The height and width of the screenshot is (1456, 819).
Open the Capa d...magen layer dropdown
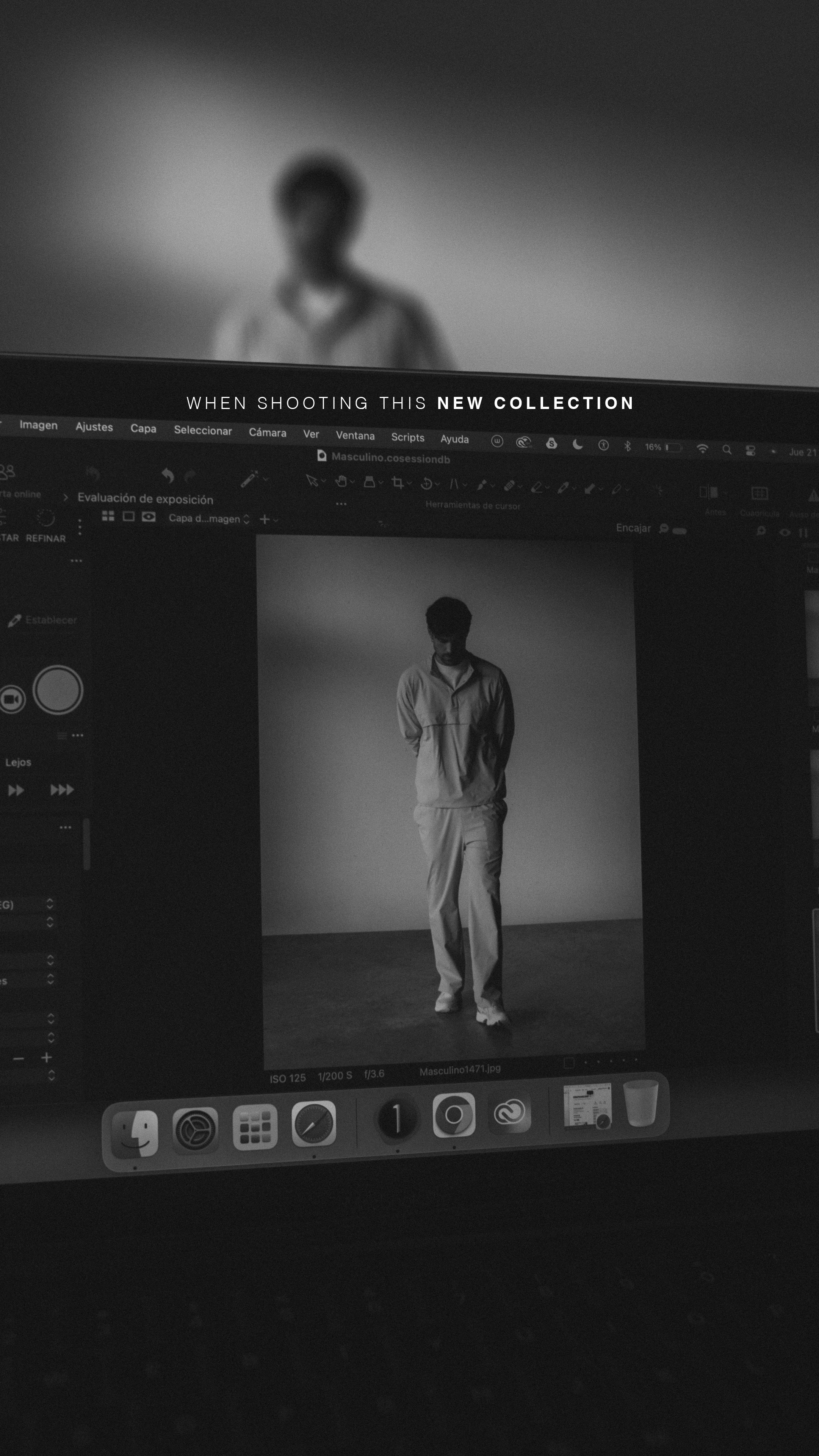(209, 519)
